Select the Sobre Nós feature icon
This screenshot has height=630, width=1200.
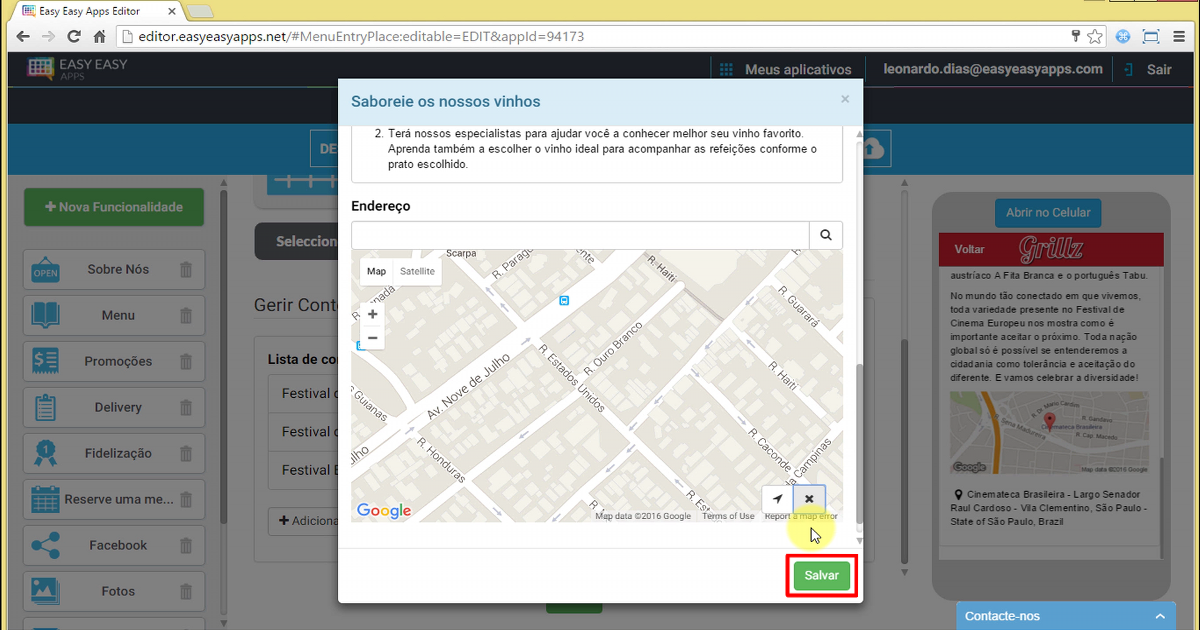tap(45, 269)
